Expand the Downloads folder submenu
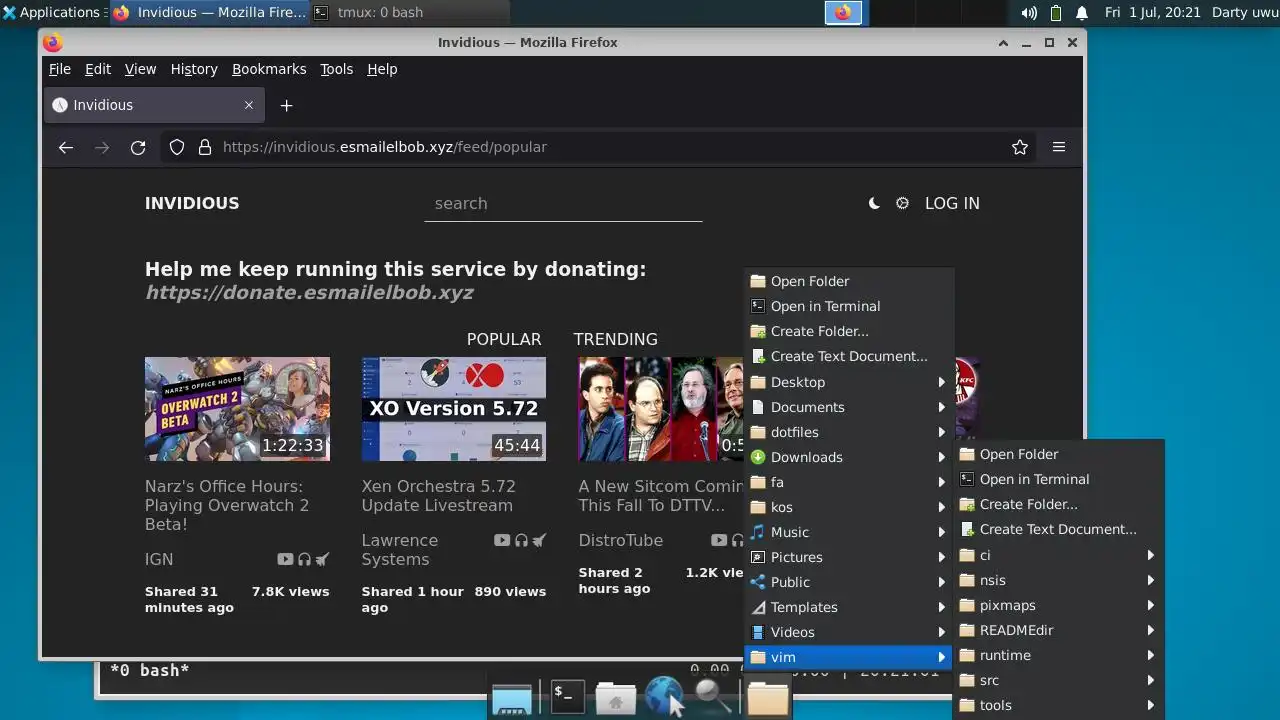The width and height of the screenshot is (1280, 720). pyautogui.click(x=849, y=457)
